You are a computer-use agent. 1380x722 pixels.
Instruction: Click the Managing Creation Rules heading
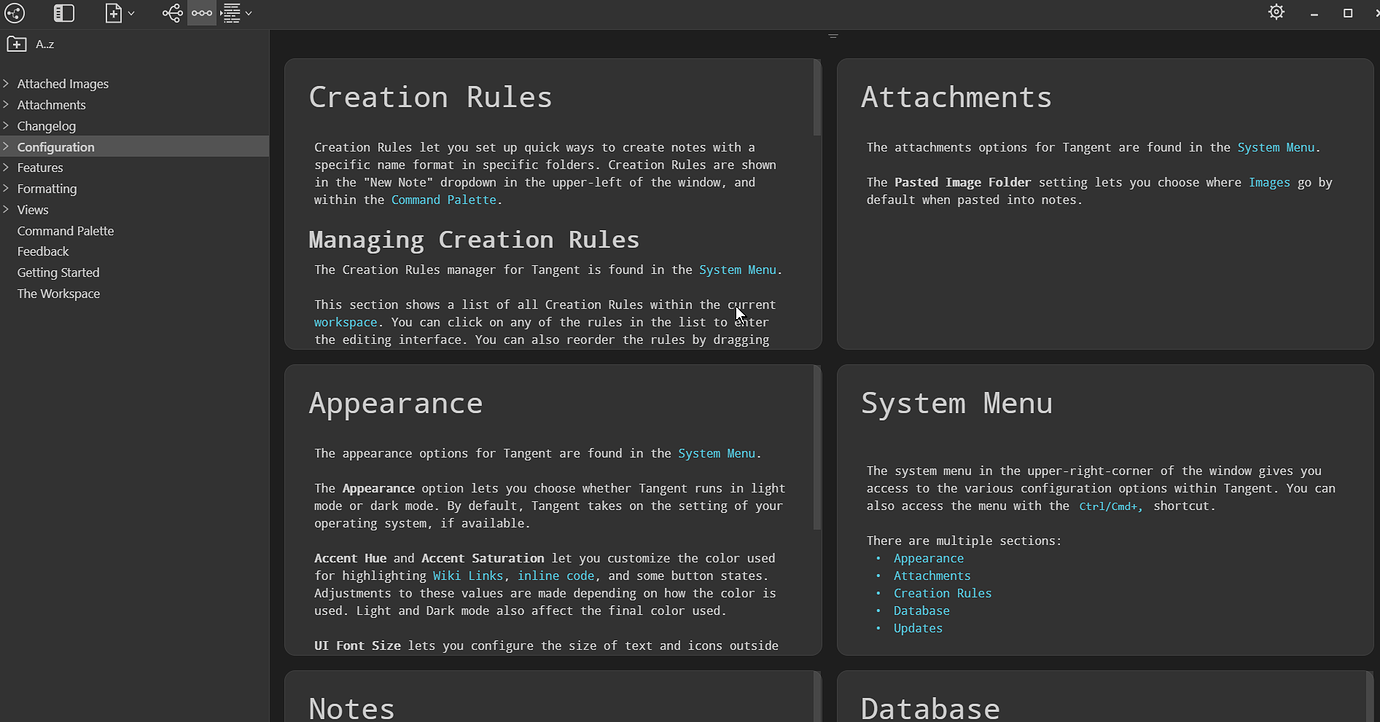click(474, 240)
